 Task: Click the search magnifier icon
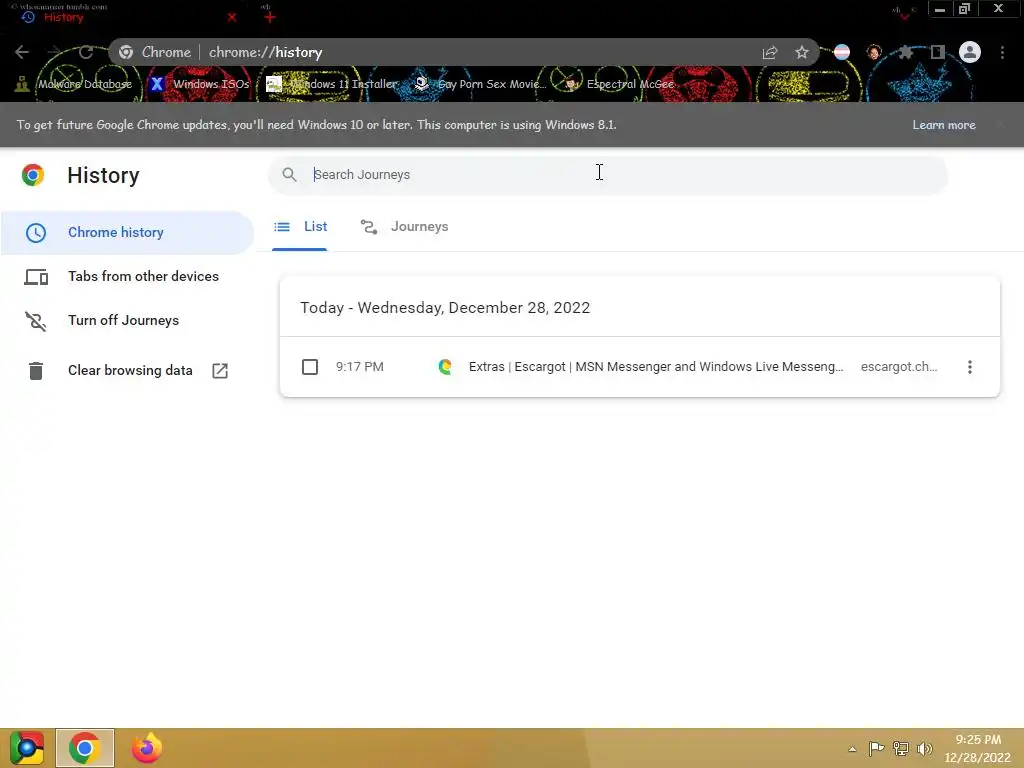[x=289, y=174]
